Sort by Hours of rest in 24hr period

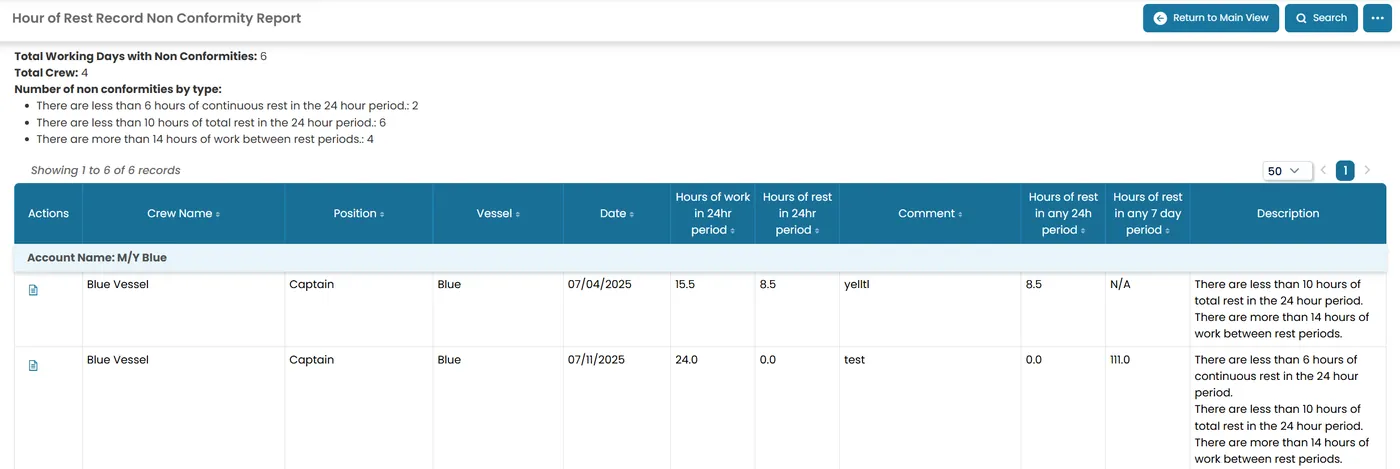coord(797,213)
